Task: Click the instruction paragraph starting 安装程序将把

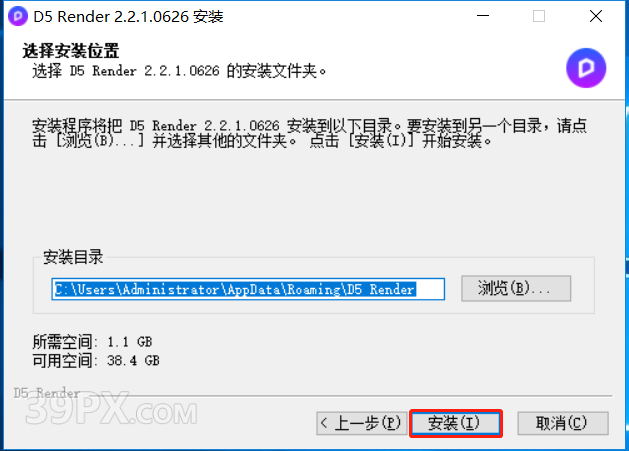Action: (x=309, y=133)
